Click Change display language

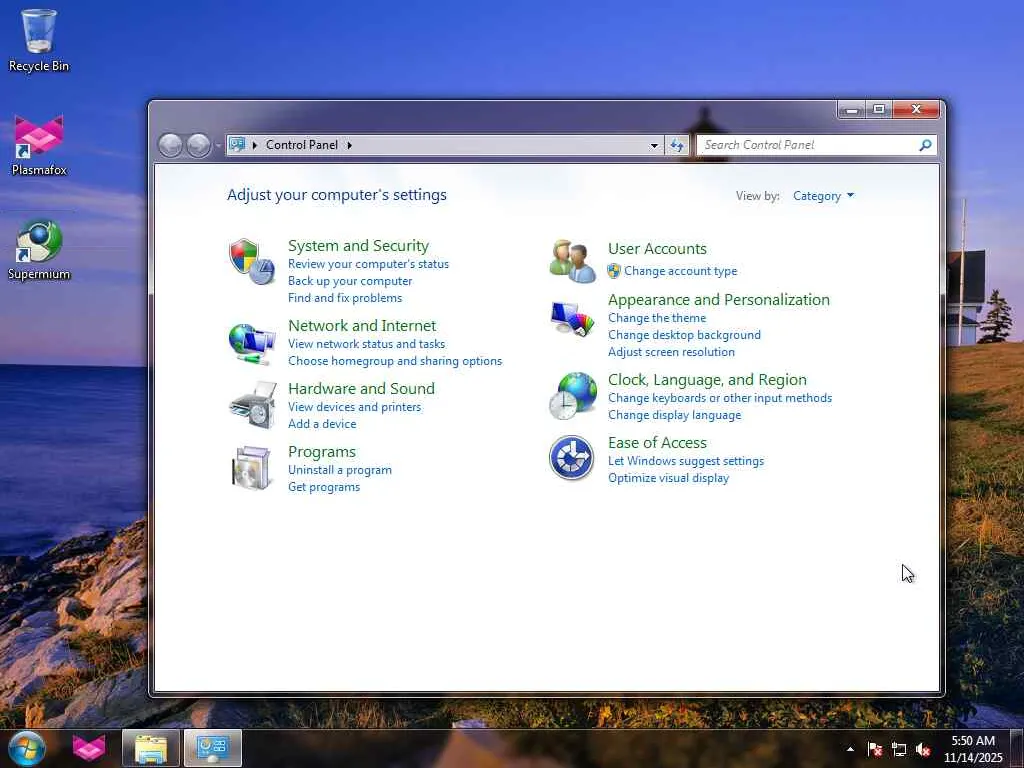[674, 415]
